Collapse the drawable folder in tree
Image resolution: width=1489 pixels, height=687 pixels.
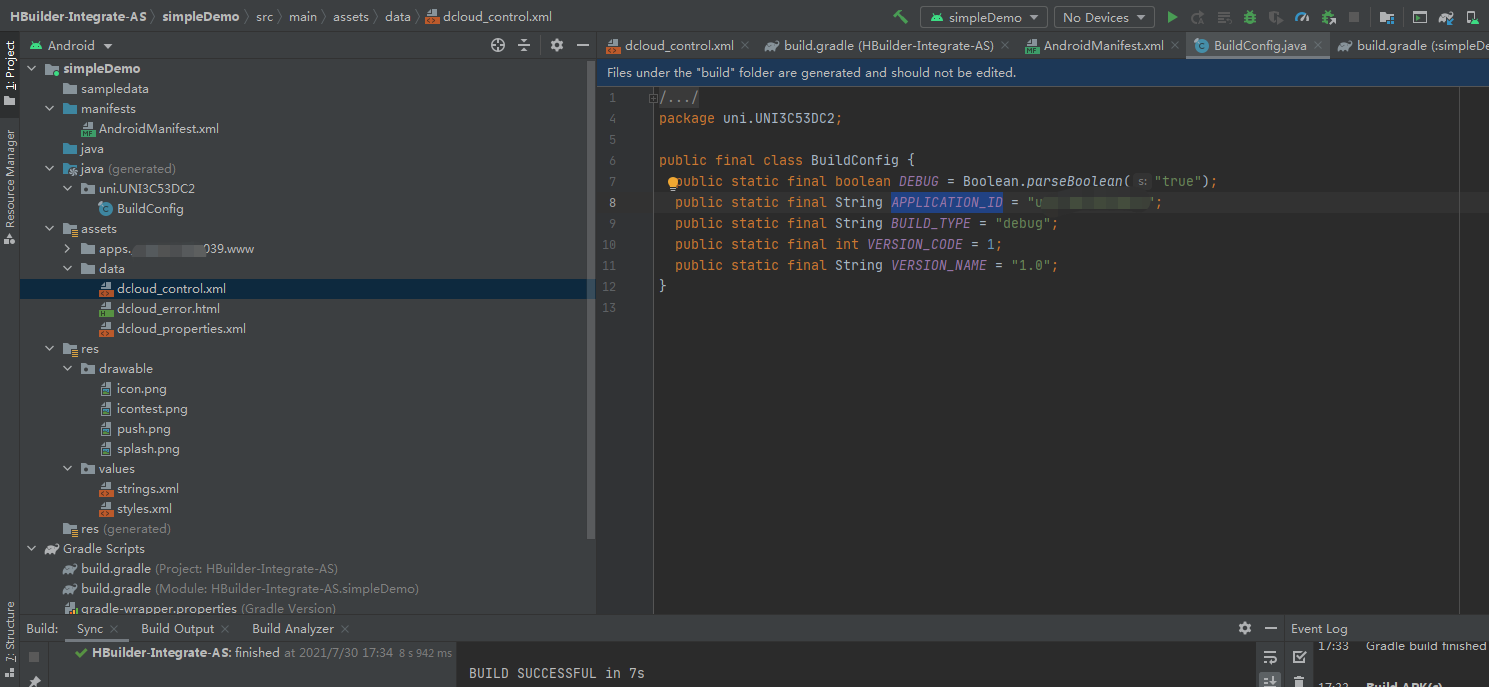pyautogui.click(x=68, y=369)
